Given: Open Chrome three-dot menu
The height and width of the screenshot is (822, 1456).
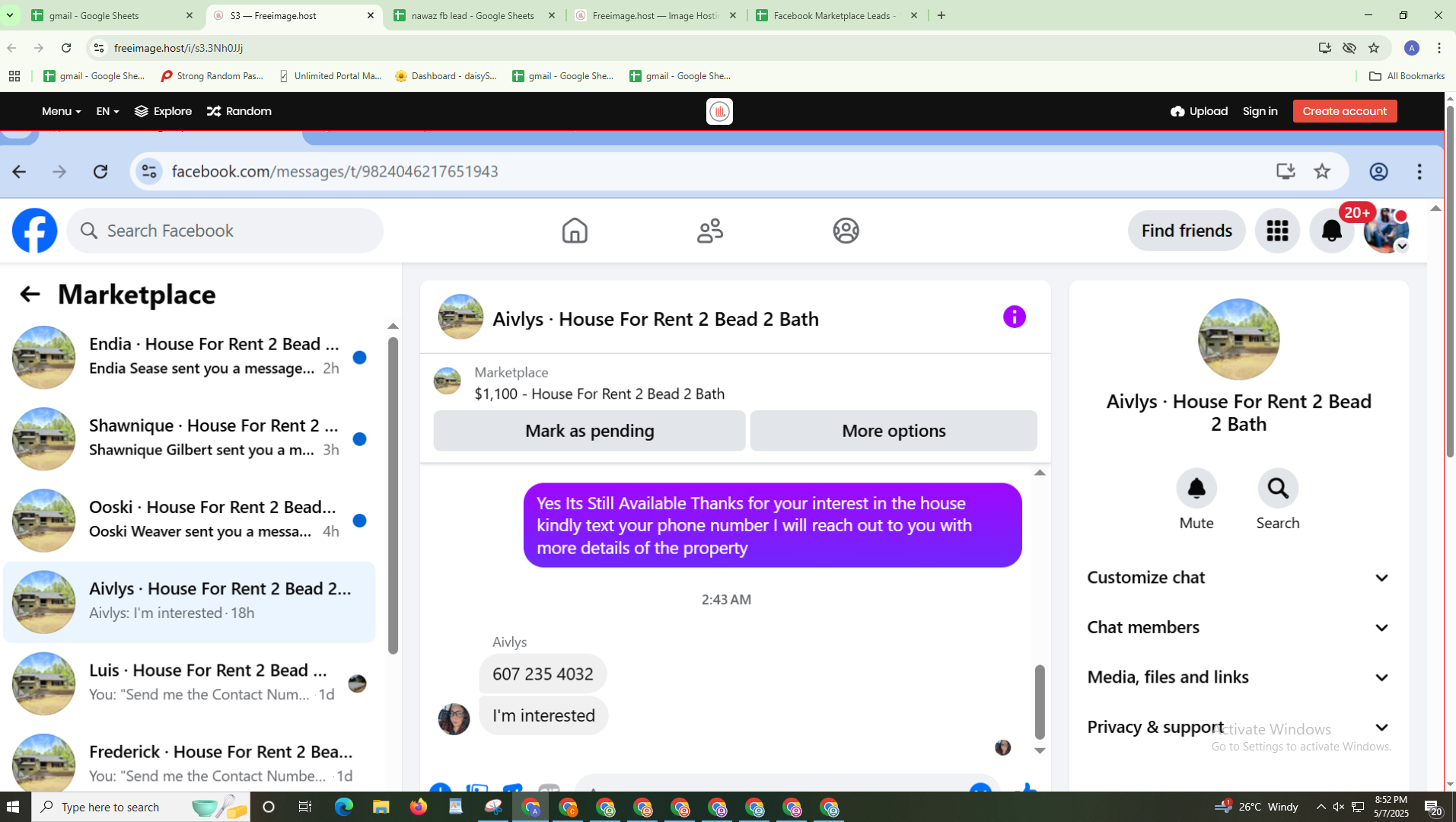Looking at the screenshot, I should pos(1439,48).
